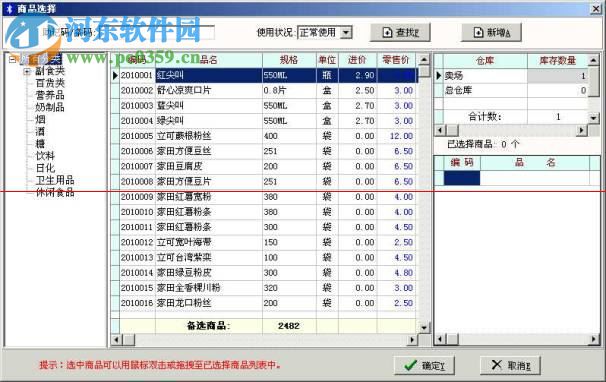Select 酒 category in tree

pos(40,131)
